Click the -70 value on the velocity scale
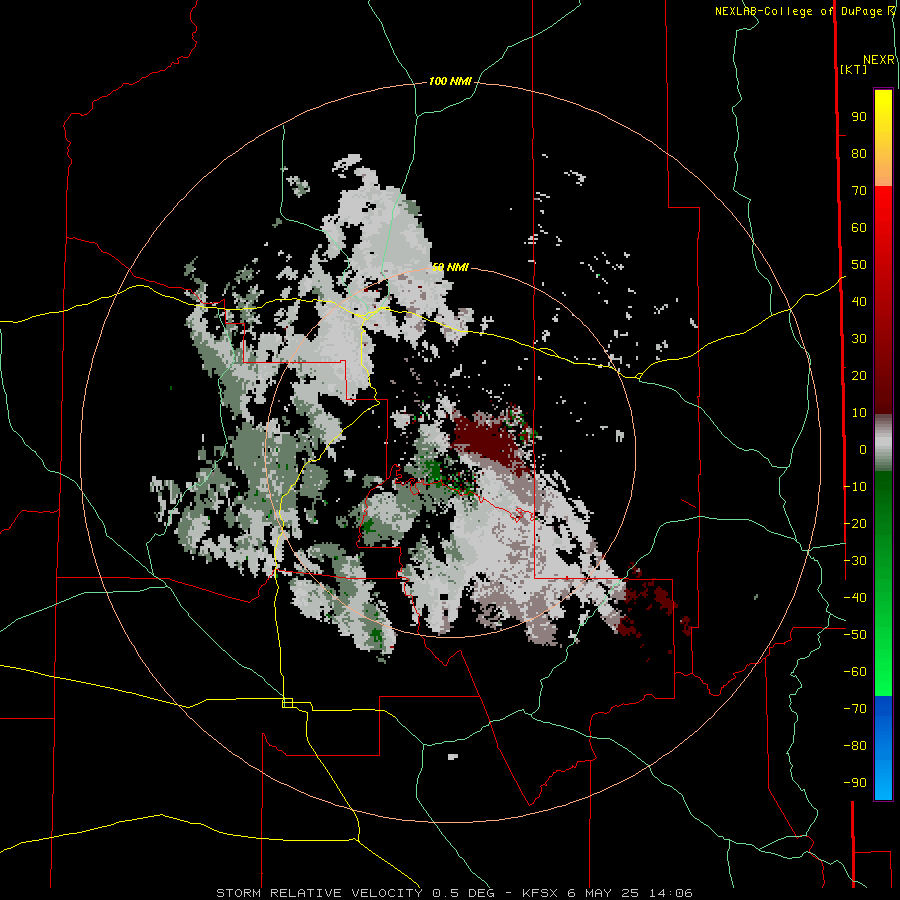 (855, 709)
